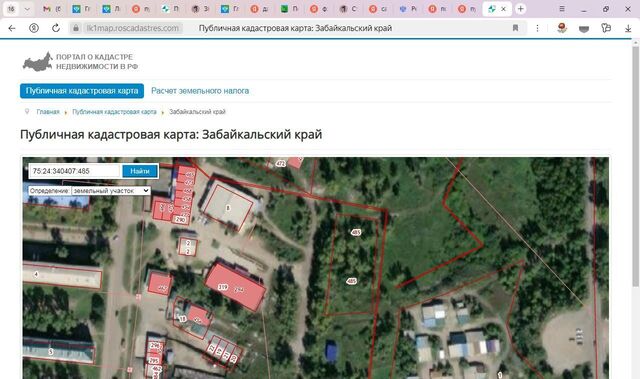Click the building labeled 5 on map
Viewport: 640px width, 379px height.
point(59,351)
